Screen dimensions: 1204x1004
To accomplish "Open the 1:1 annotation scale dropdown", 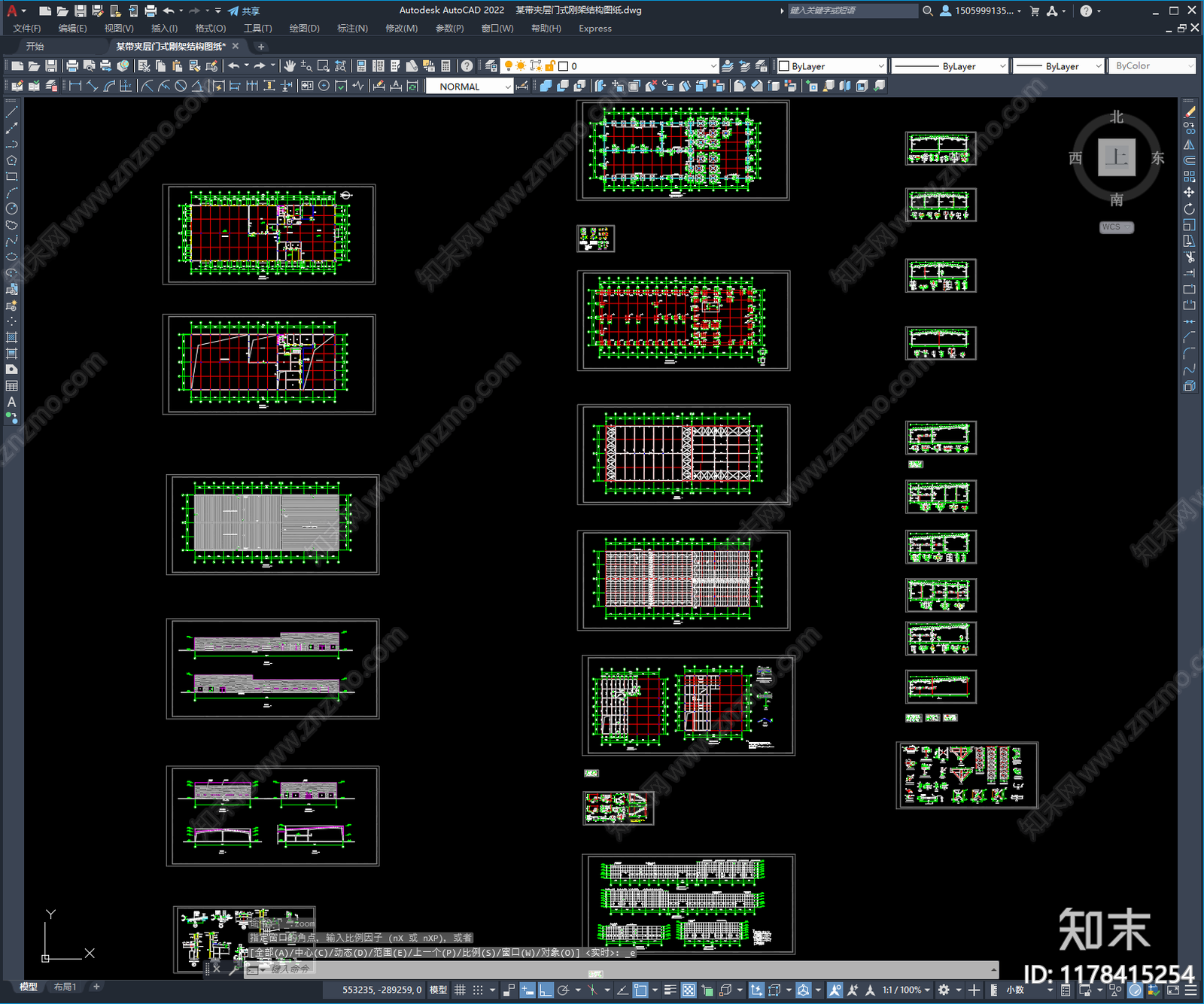I will (906, 990).
